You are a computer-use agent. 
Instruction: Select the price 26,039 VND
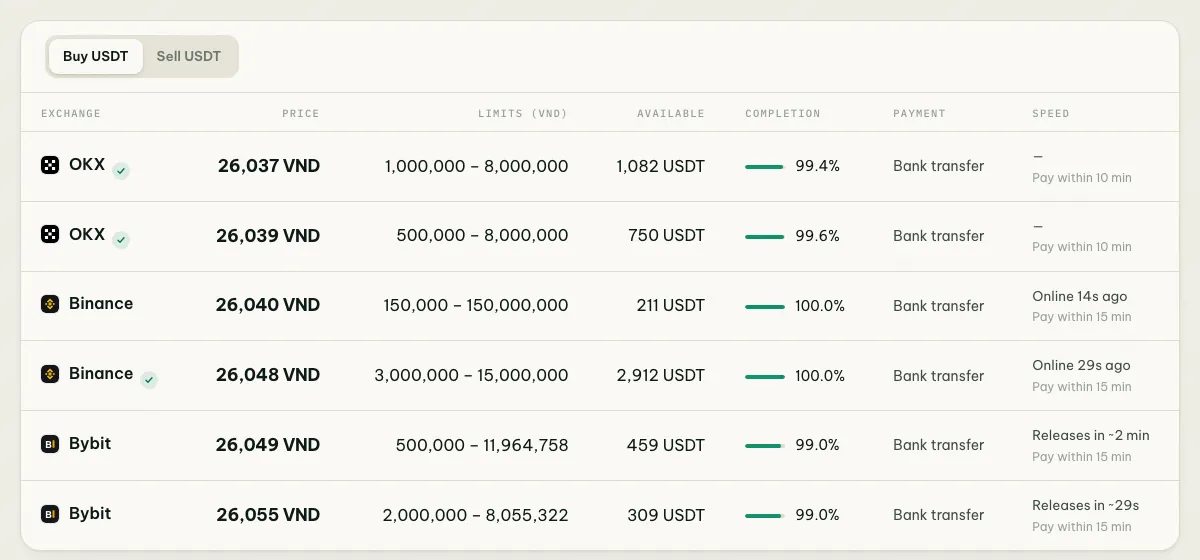[x=268, y=236]
